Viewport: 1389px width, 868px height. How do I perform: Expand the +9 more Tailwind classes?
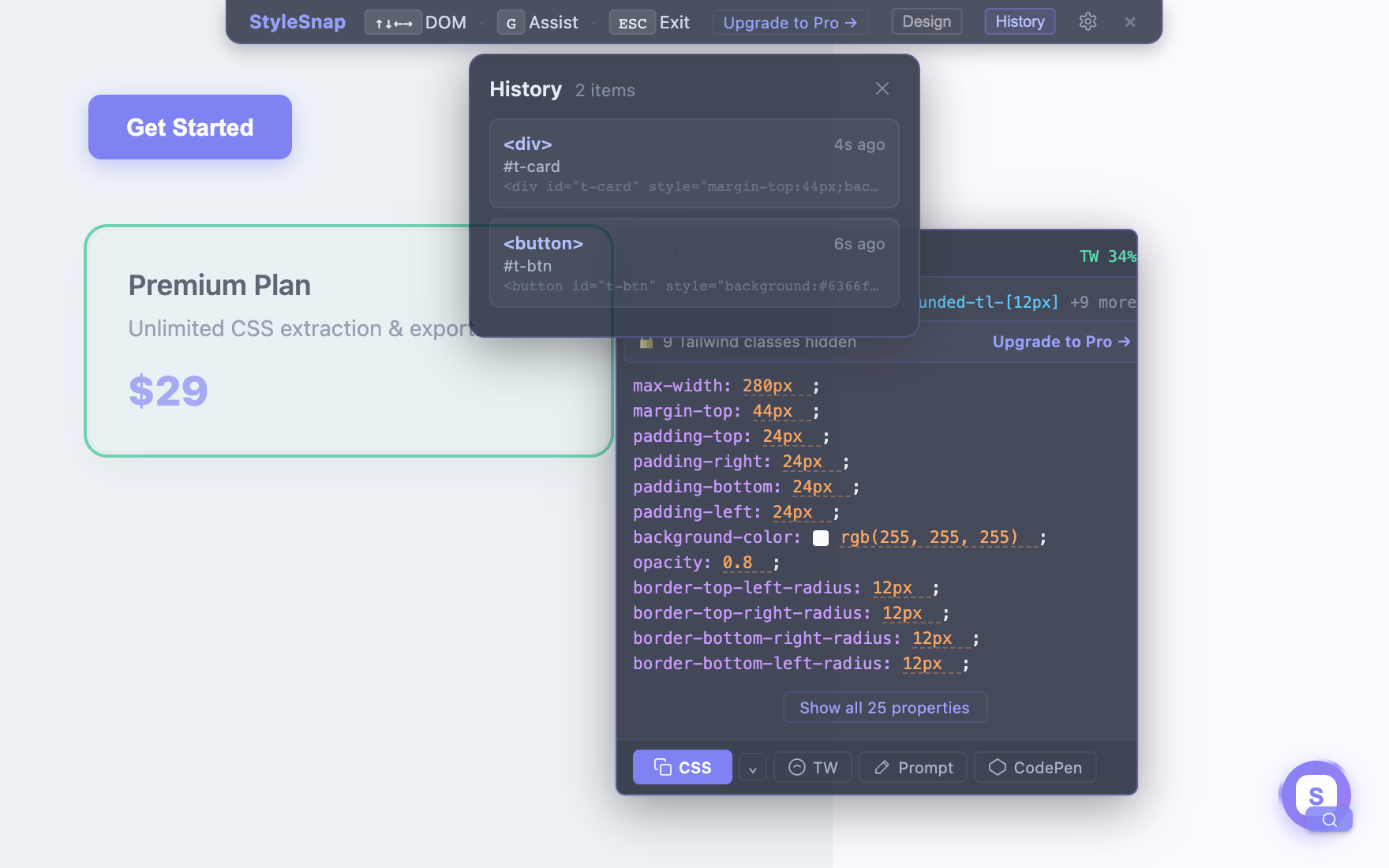pos(1103,302)
